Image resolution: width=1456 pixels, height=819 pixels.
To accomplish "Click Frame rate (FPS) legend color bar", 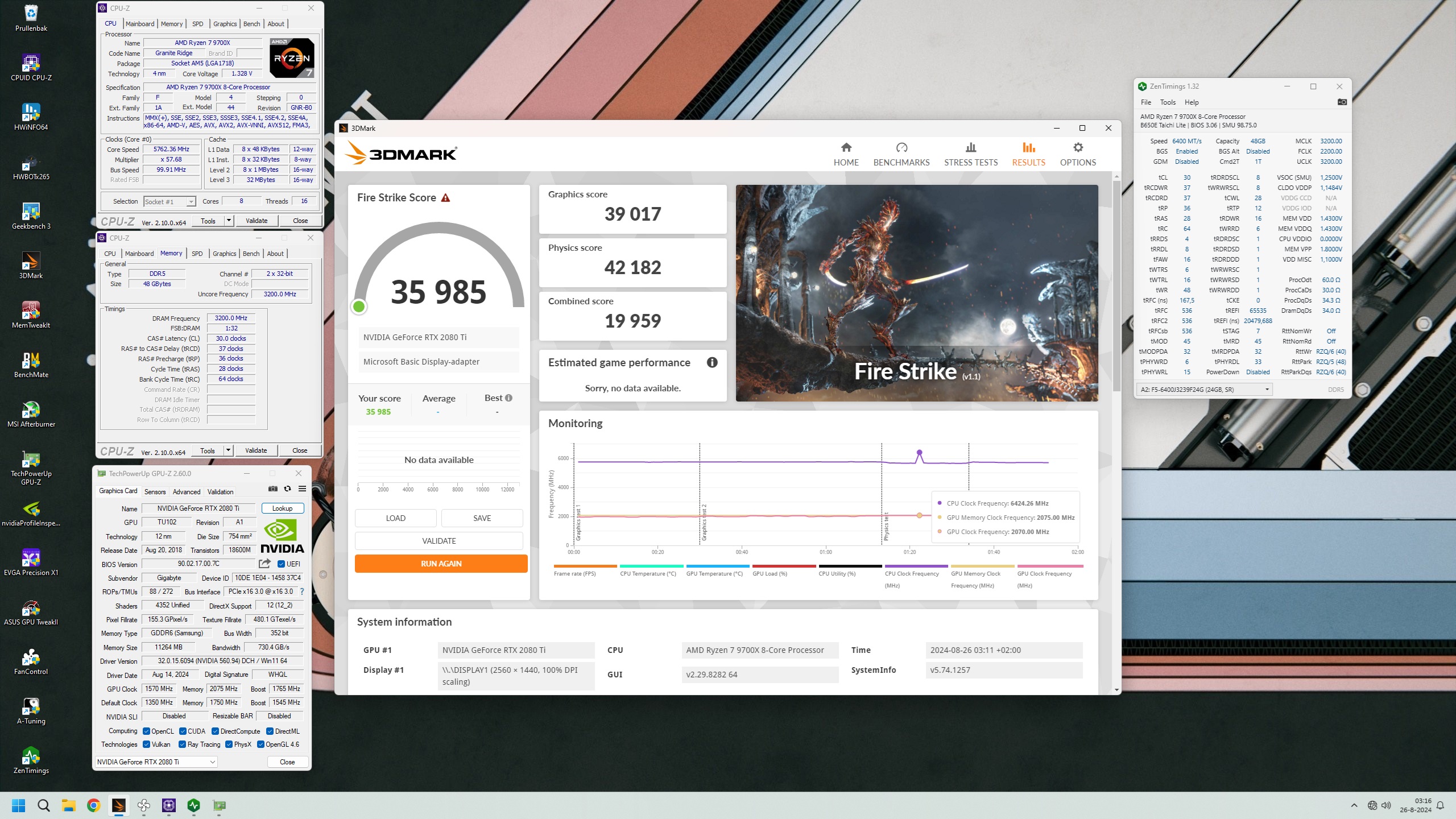I will point(585,566).
